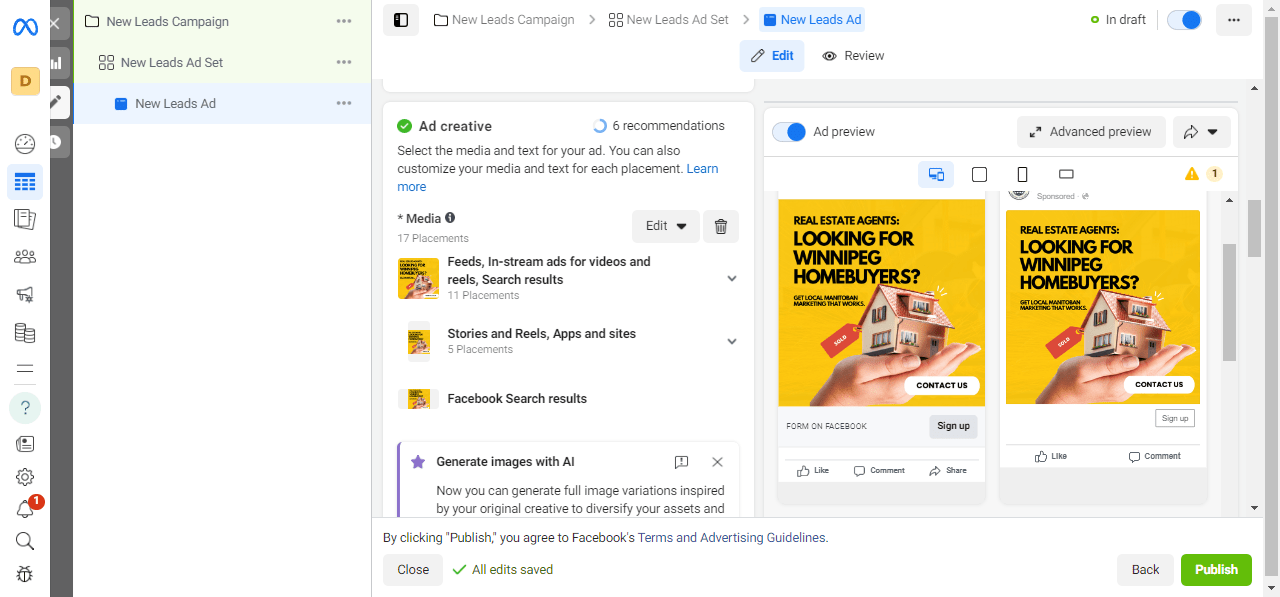Select New Leads Ad Set in tree
This screenshot has height=597, width=1280.
172,62
